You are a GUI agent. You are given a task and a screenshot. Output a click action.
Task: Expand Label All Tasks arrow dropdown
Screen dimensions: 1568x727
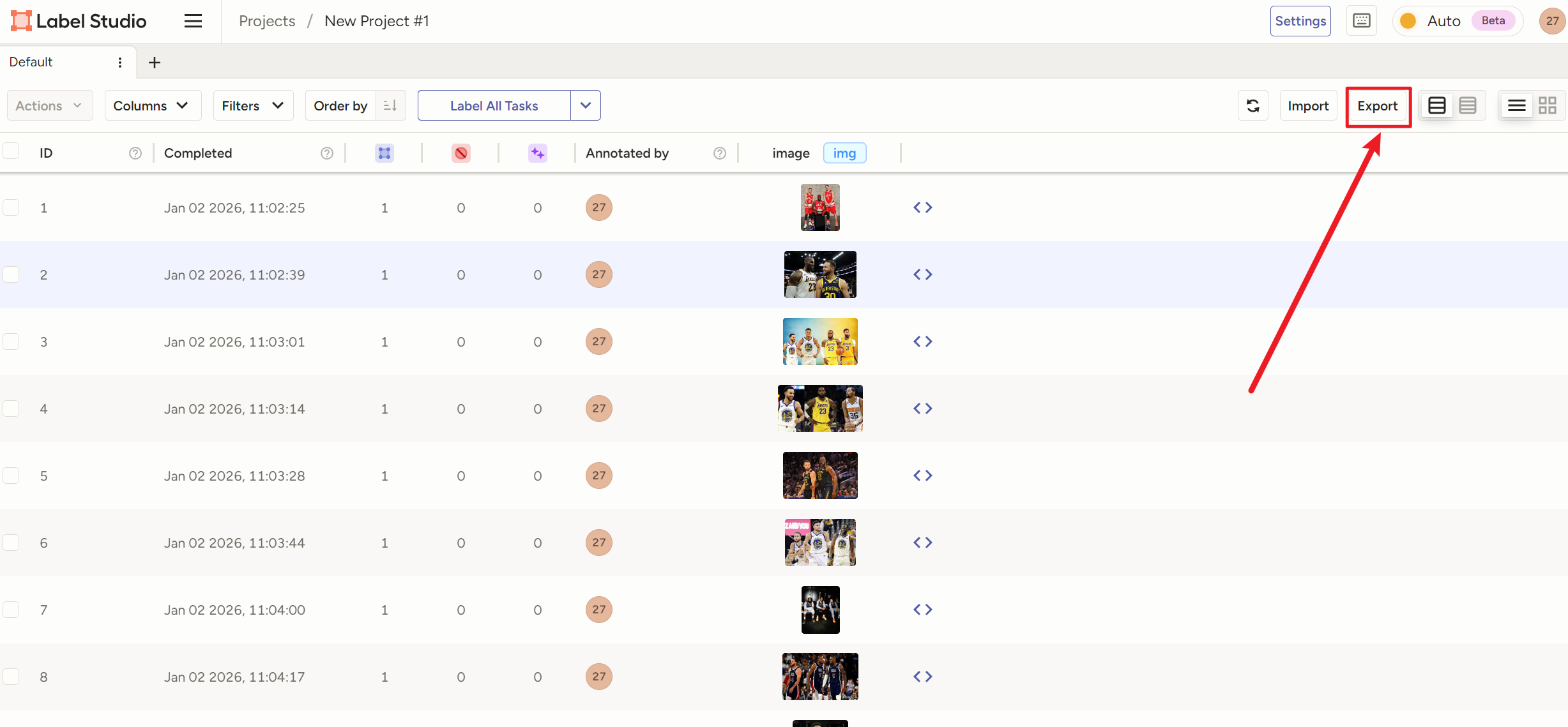click(585, 105)
